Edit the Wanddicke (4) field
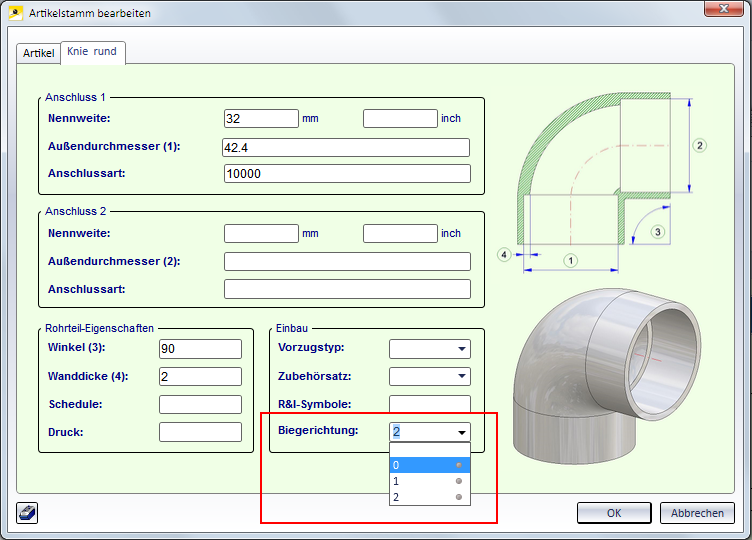 point(200,377)
